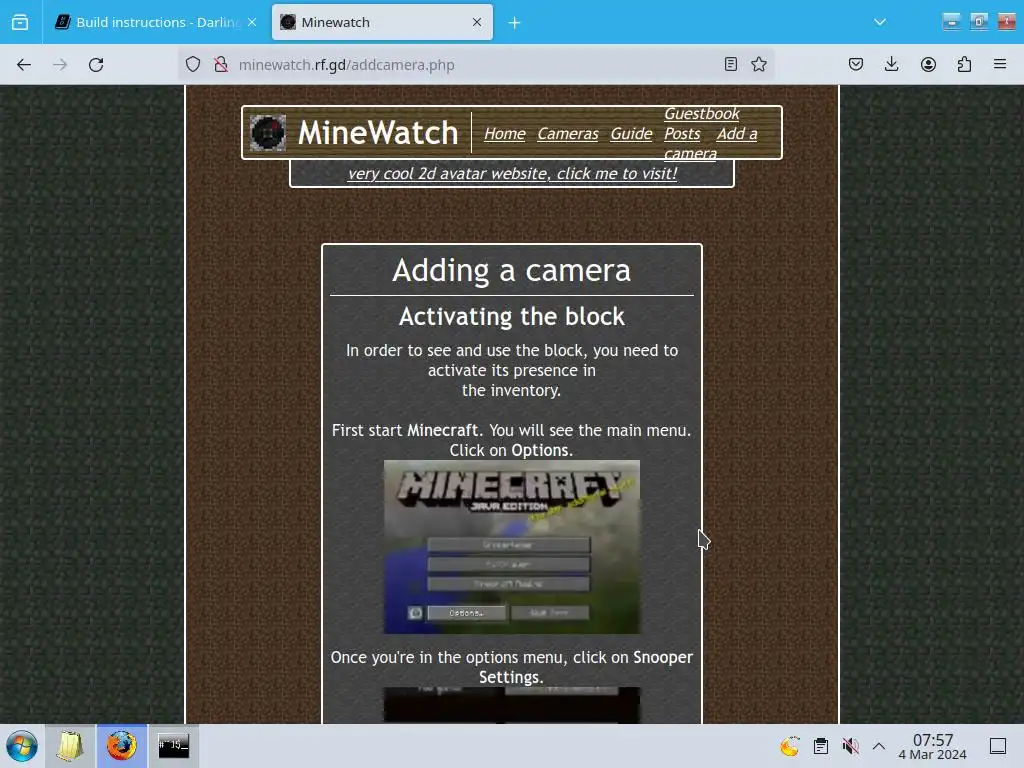Screen dimensions: 1024x768
Task: Open clipboard tray icon
Action: point(821,746)
